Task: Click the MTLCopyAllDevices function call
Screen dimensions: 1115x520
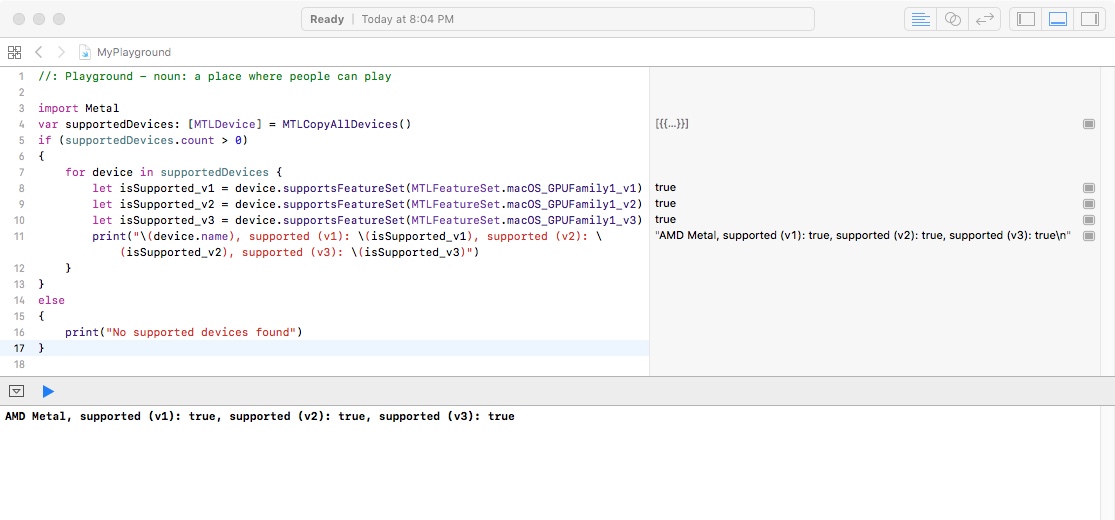Action: 347,124
